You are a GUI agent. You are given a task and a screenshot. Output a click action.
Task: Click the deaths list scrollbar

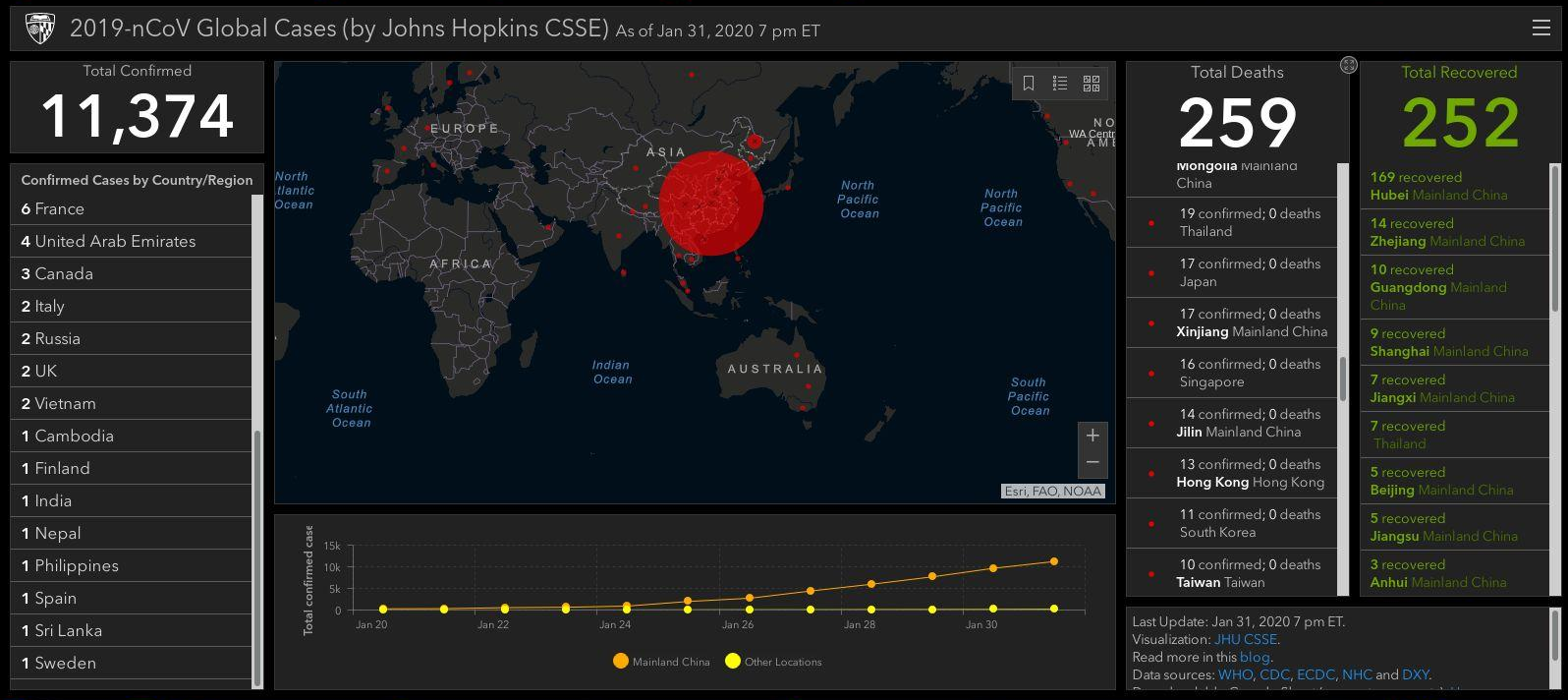click(x=1343, y=379)
